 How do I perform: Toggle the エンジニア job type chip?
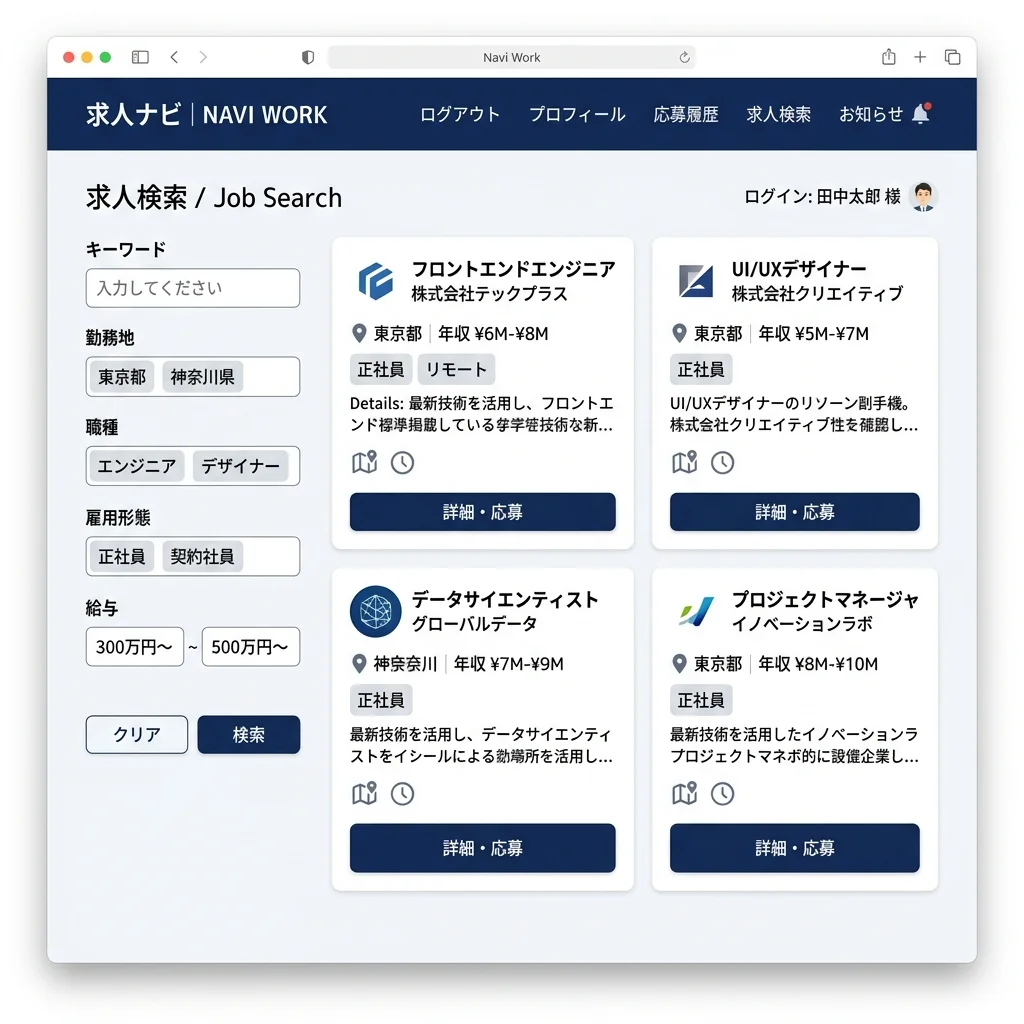pyautogui.click(x=136, y=466)
